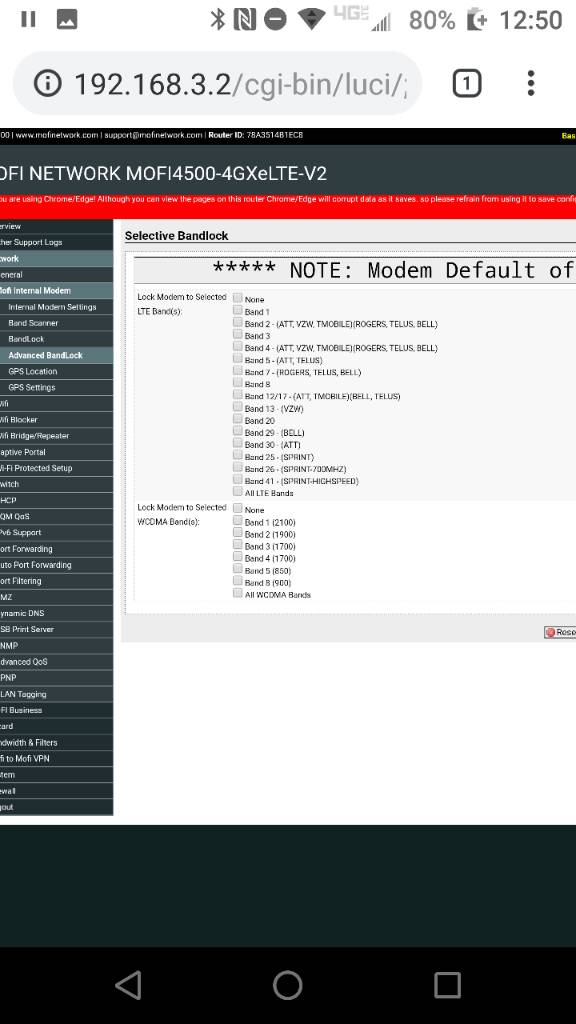The width and height of the screenshot is (576, 1024).
Task: Tap the Android recent apps square button
Action: (x=447, y=985)
